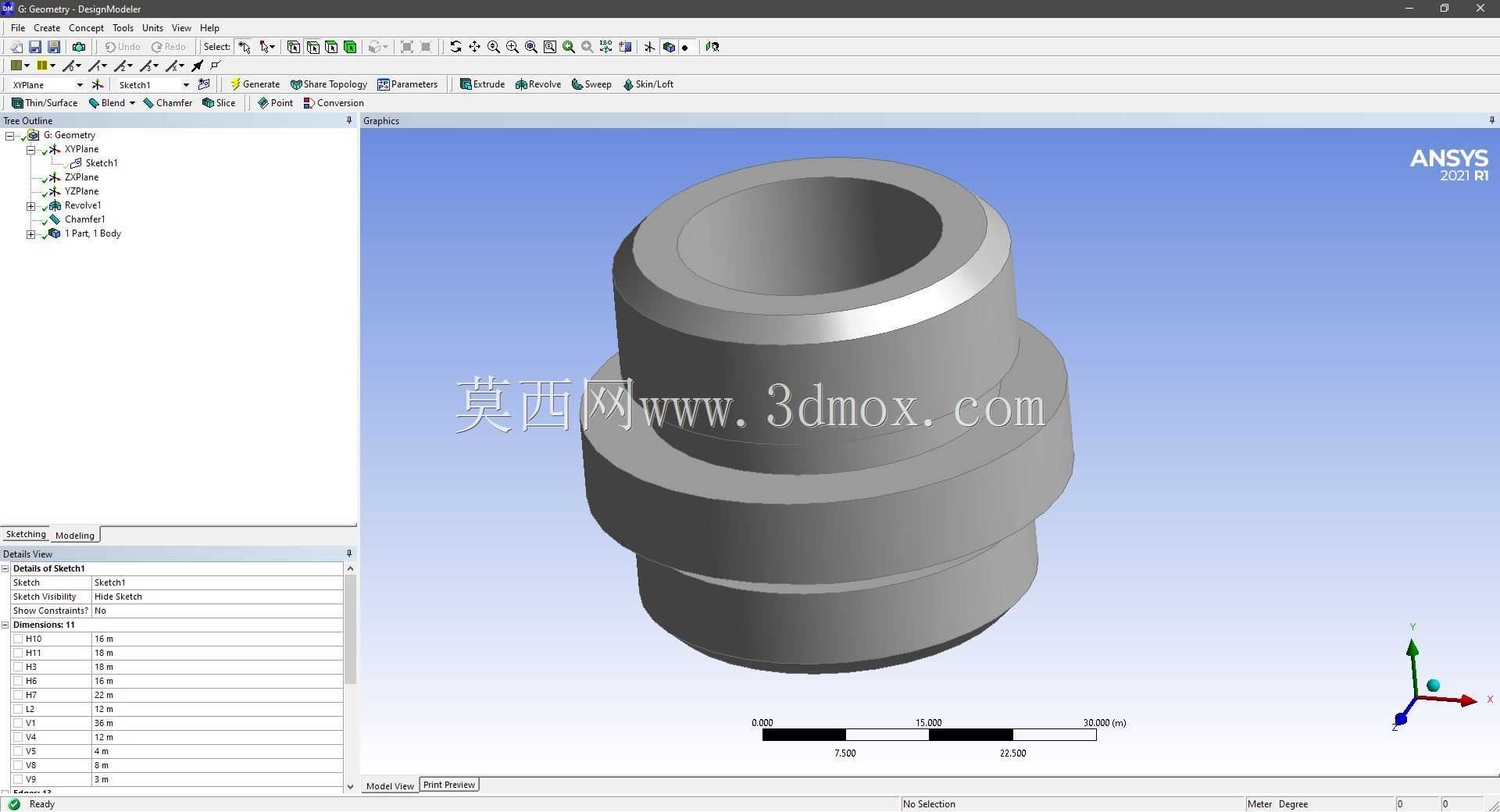Screen dimensions: 1500x812
Task: Tick the H11 dimension checkbox
Action: (x=18, y=653)
